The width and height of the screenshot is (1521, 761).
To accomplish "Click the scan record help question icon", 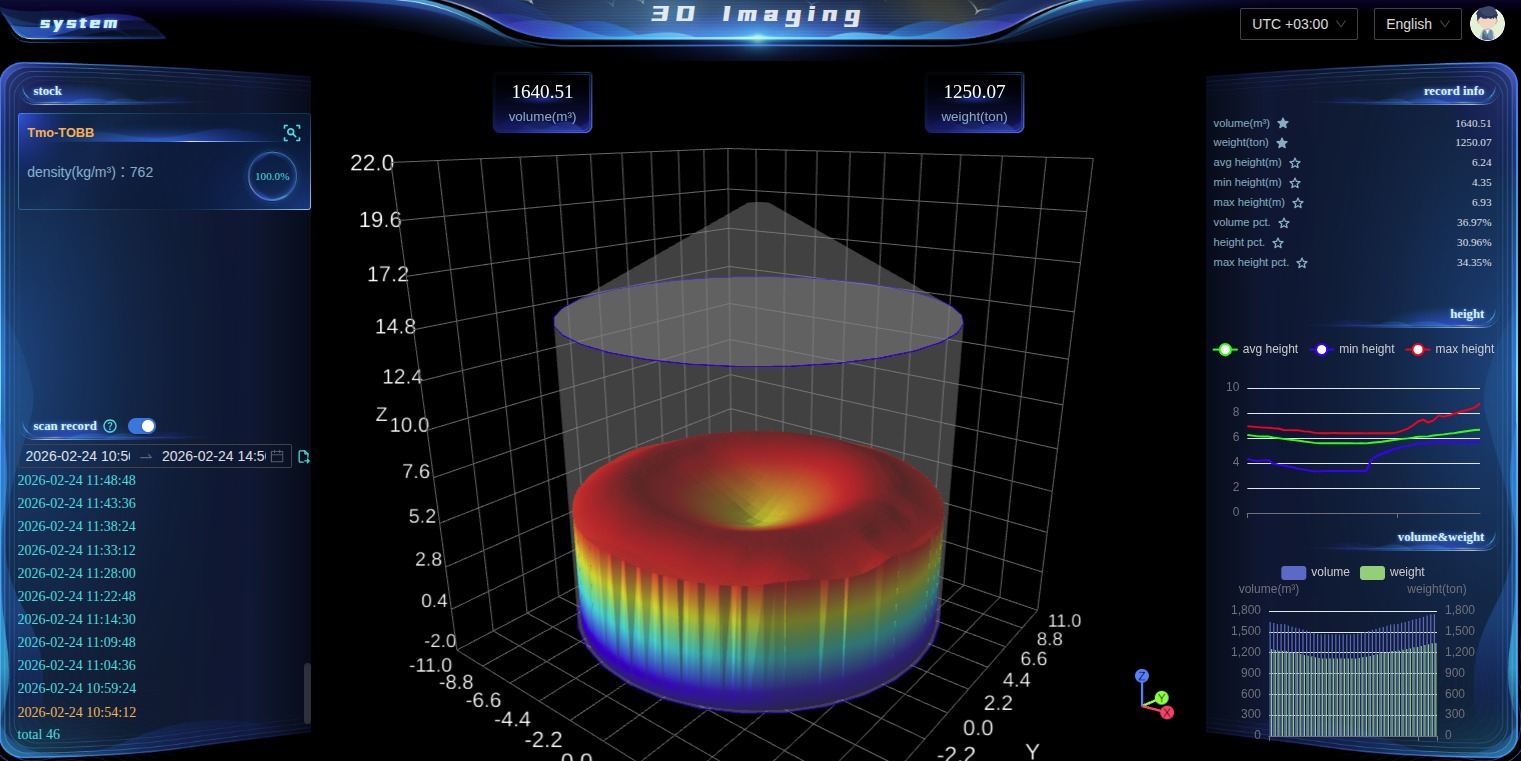I will [x=110, y=426].
